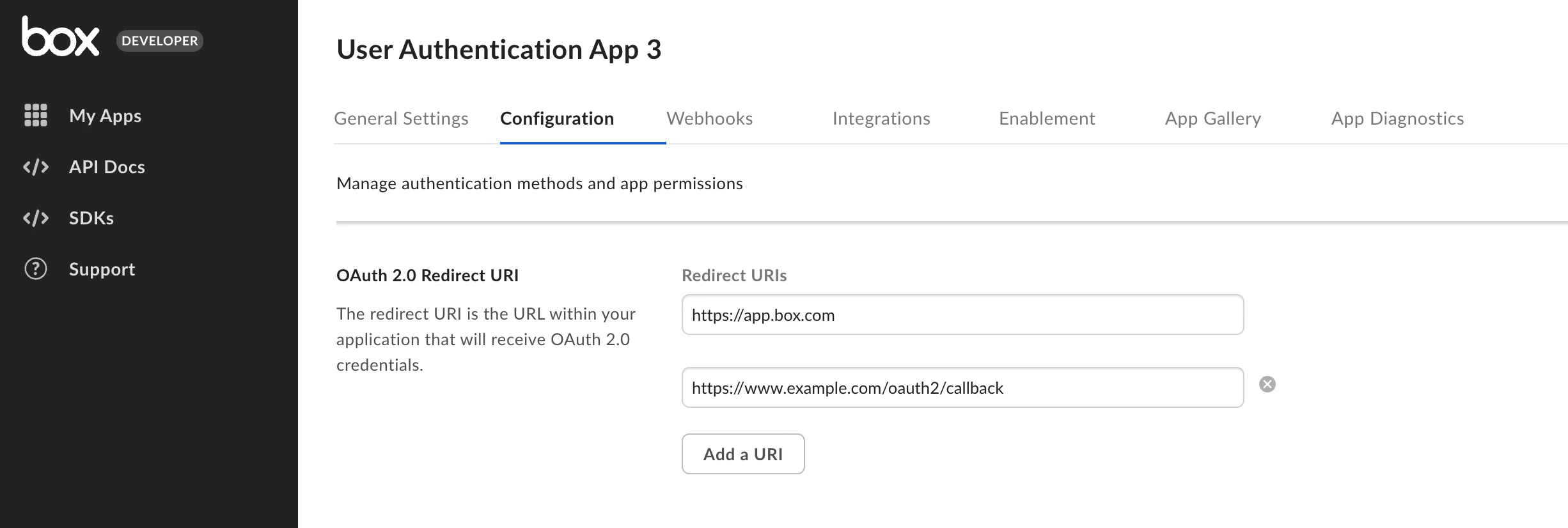Switch to the Integrations tab
Image resolution: width=1568 pixels, height=528 pixels.
tap(881, 118)
